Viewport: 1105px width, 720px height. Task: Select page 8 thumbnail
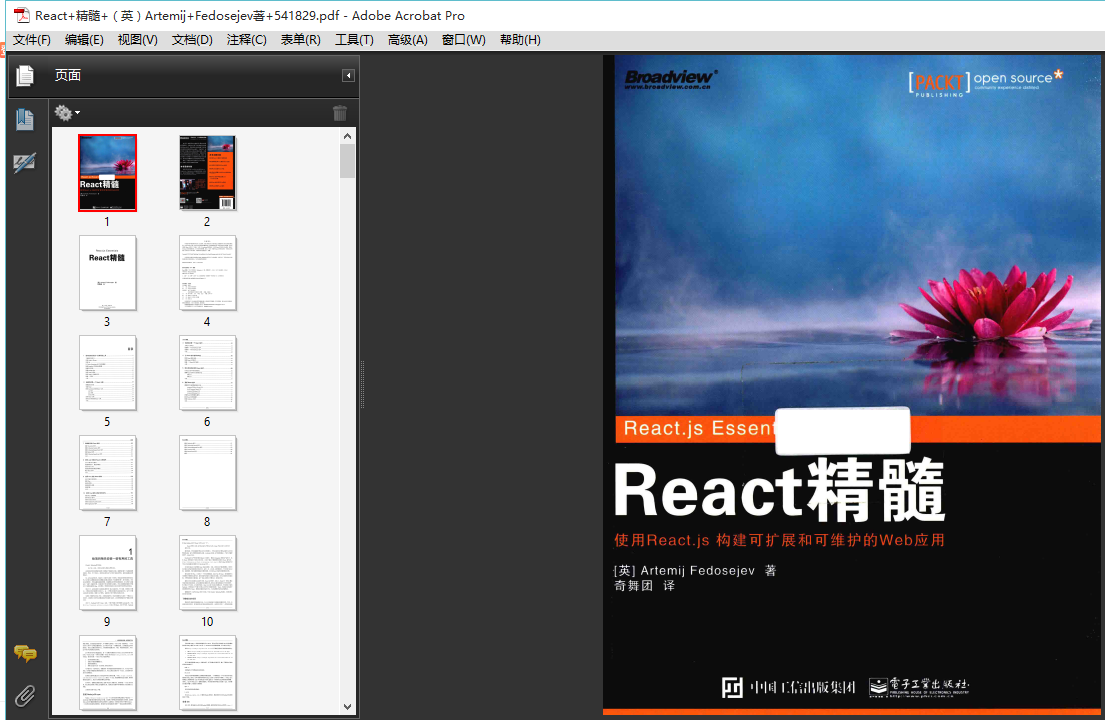[207, 473]
